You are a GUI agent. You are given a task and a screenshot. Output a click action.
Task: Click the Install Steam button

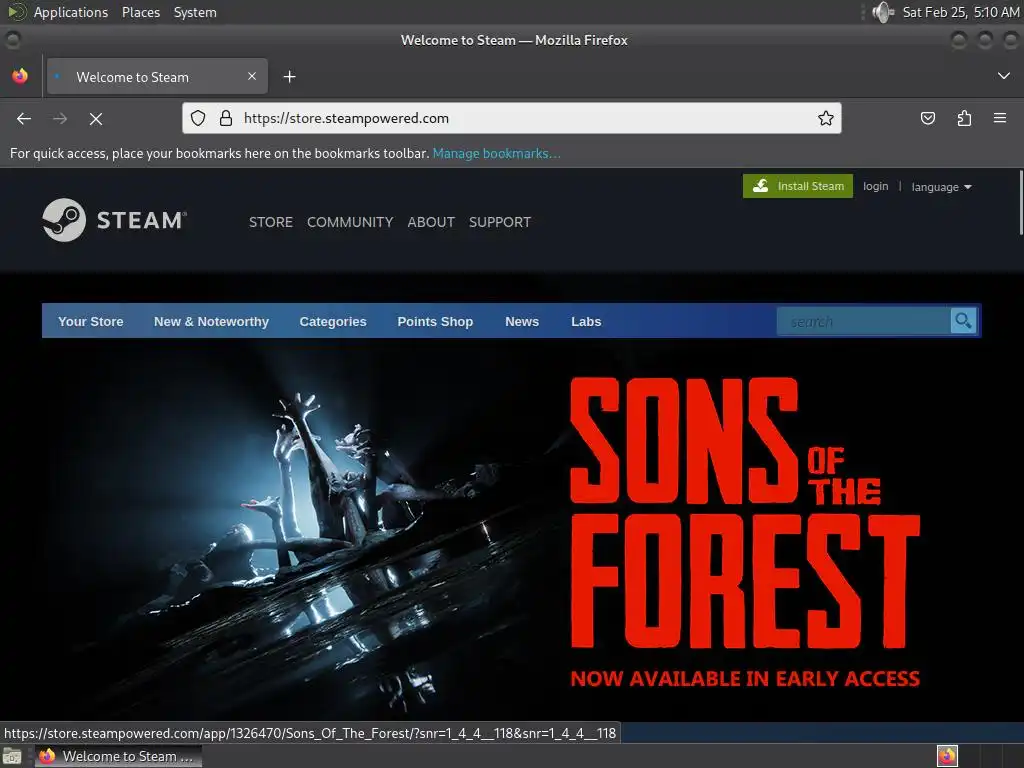pos(797,186)
